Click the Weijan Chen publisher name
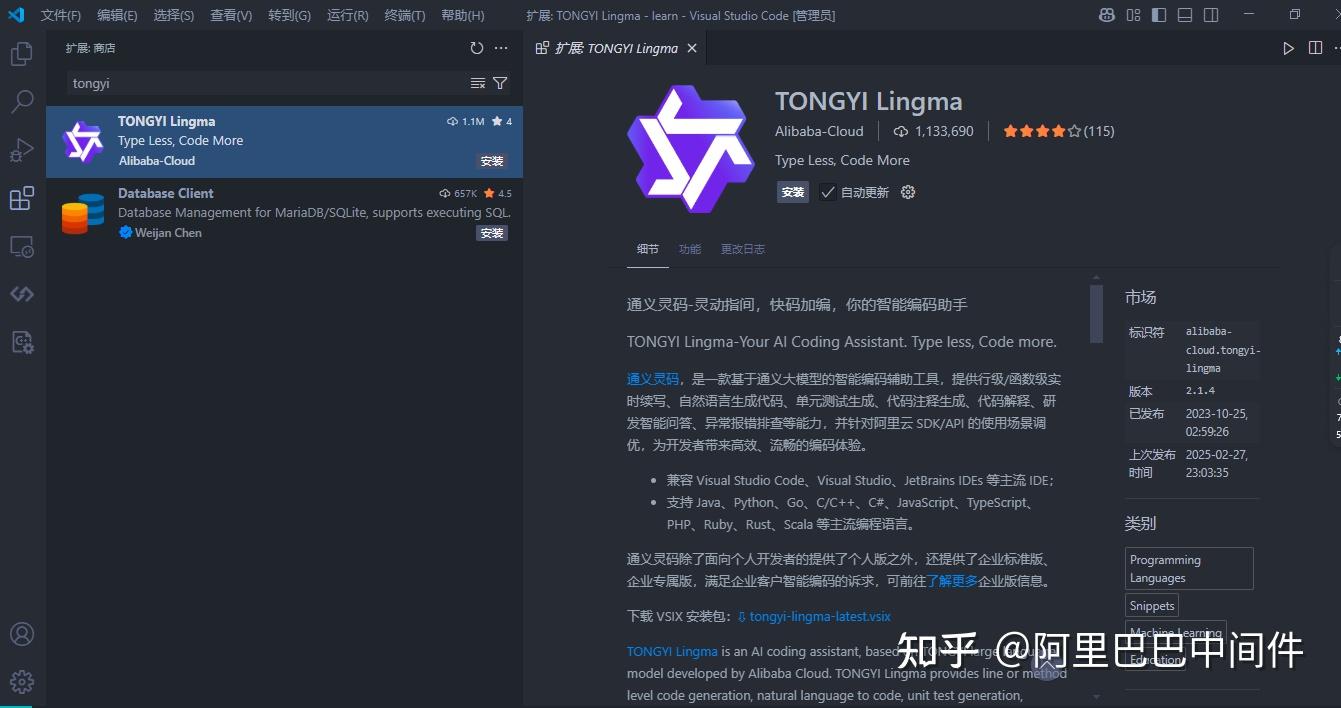1341x708 pixels. (x=168, y=233)
